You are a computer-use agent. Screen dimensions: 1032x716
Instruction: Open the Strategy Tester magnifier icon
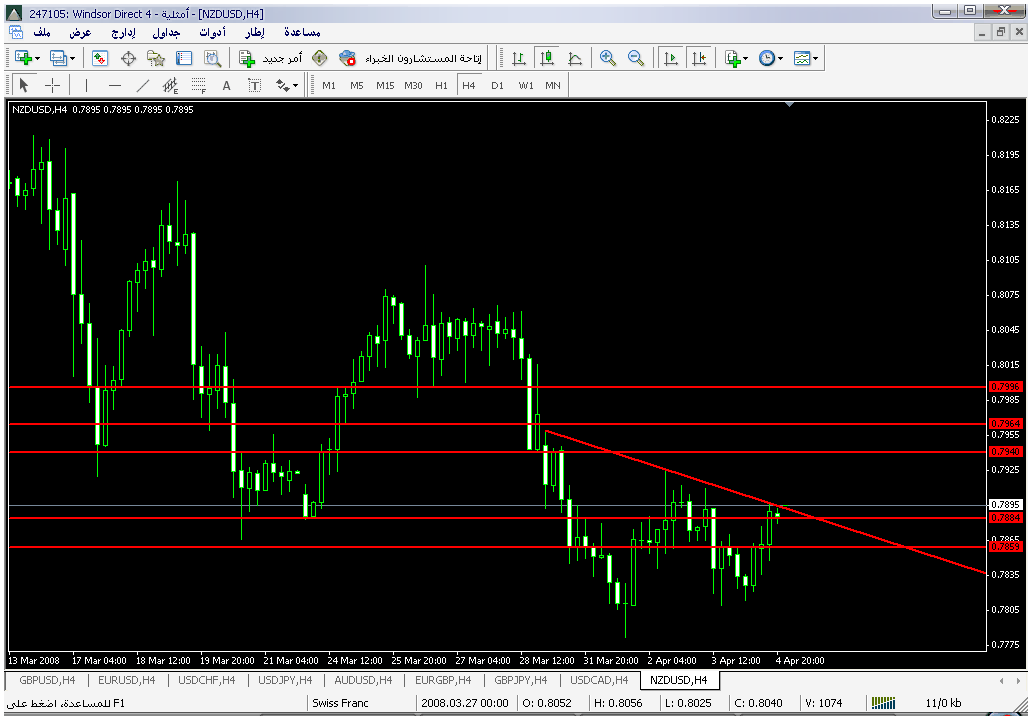click(x=212, y=58)
